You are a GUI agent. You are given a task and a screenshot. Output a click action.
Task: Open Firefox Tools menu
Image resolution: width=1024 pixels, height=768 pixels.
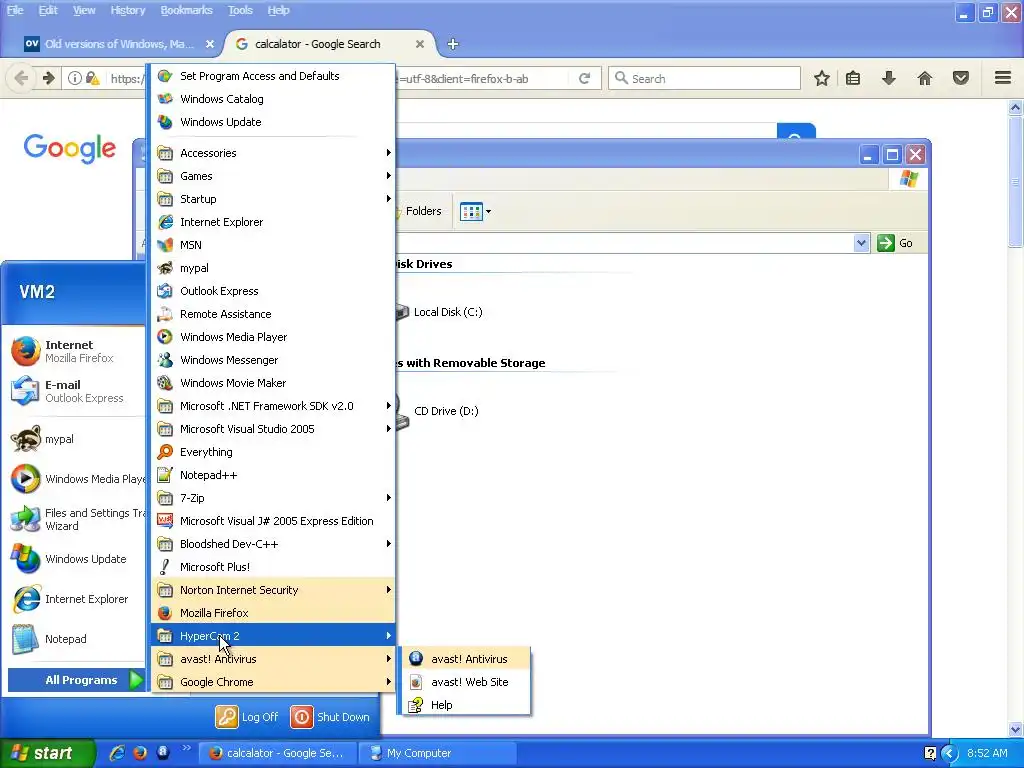point(240,10)
